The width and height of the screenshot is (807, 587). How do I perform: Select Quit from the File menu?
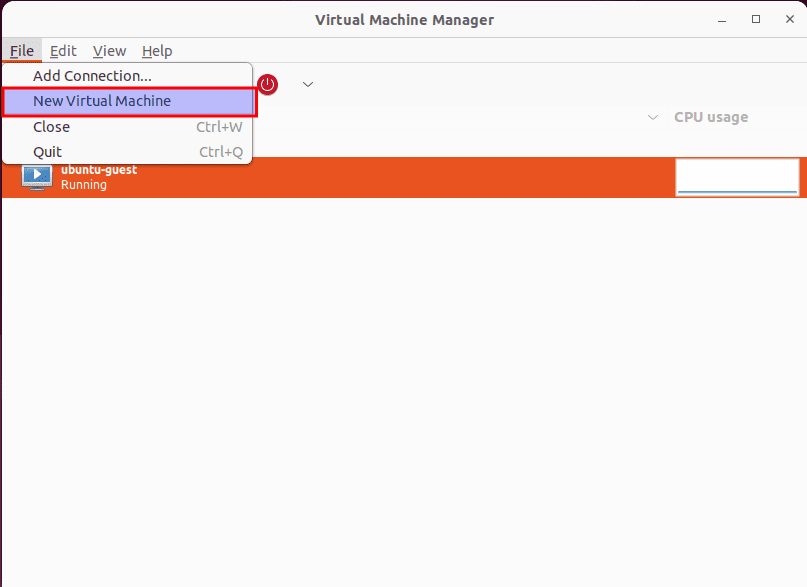[x=47, y=152]
